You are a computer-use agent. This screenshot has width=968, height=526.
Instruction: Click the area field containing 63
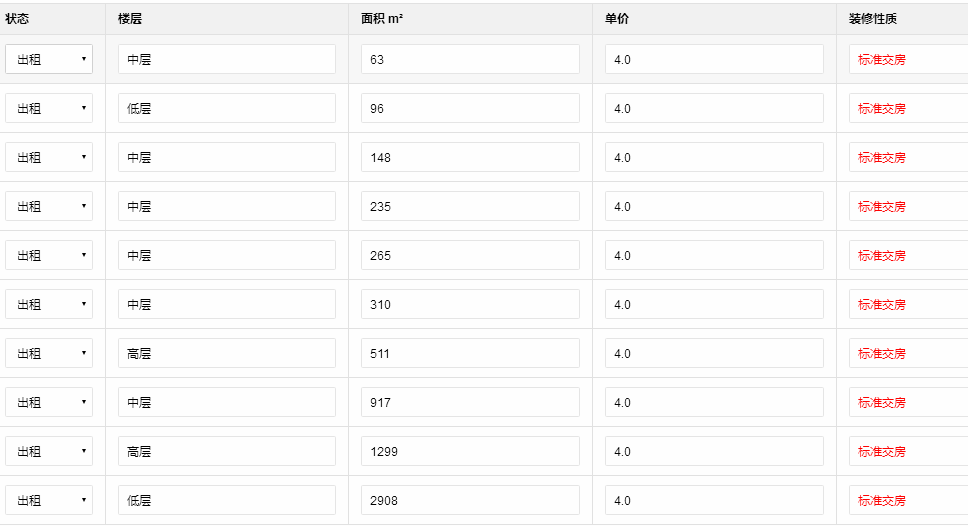470,60
